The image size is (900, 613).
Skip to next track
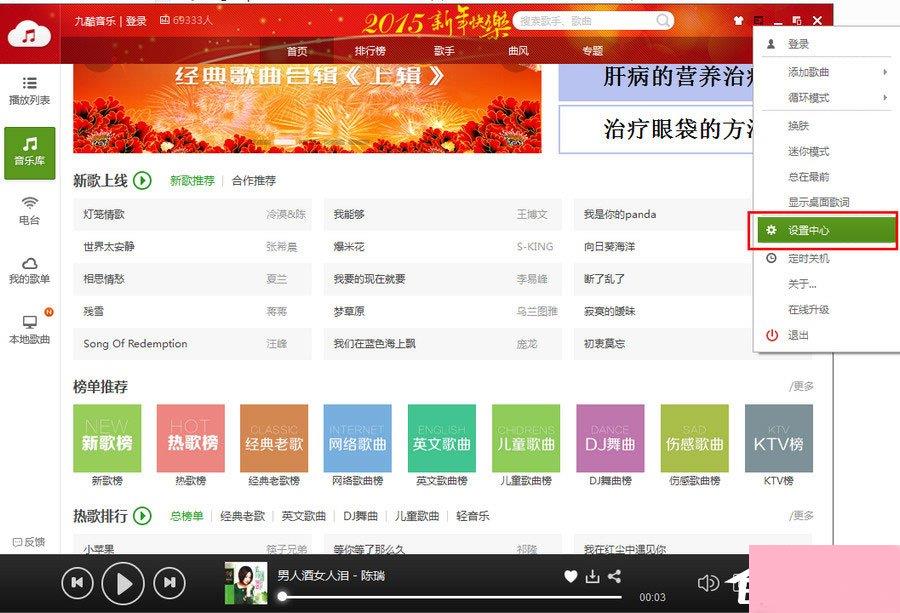click(169, 583)
